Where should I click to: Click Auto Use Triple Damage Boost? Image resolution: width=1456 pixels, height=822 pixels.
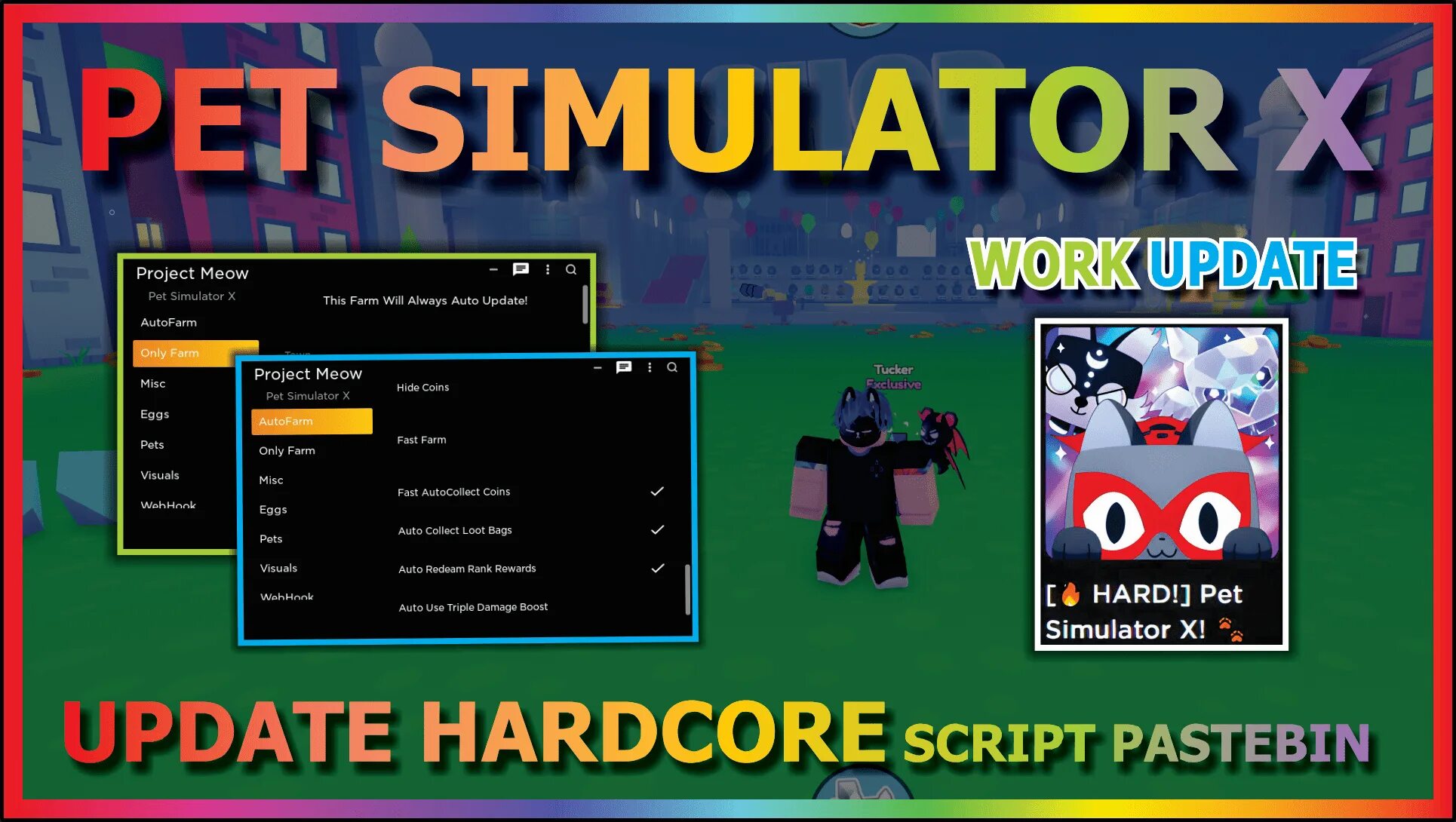click(473, 608)
